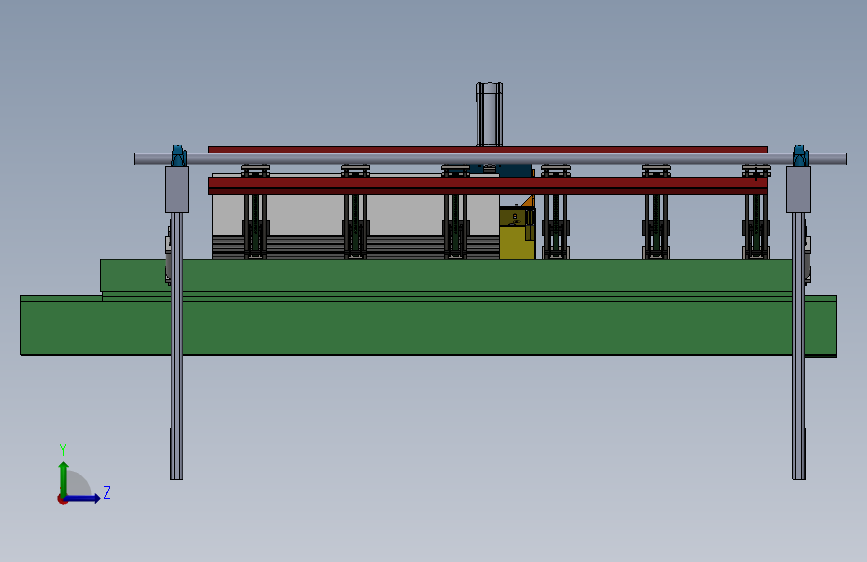Select the right blue fitting on the rod

click(x=800, y=155)
